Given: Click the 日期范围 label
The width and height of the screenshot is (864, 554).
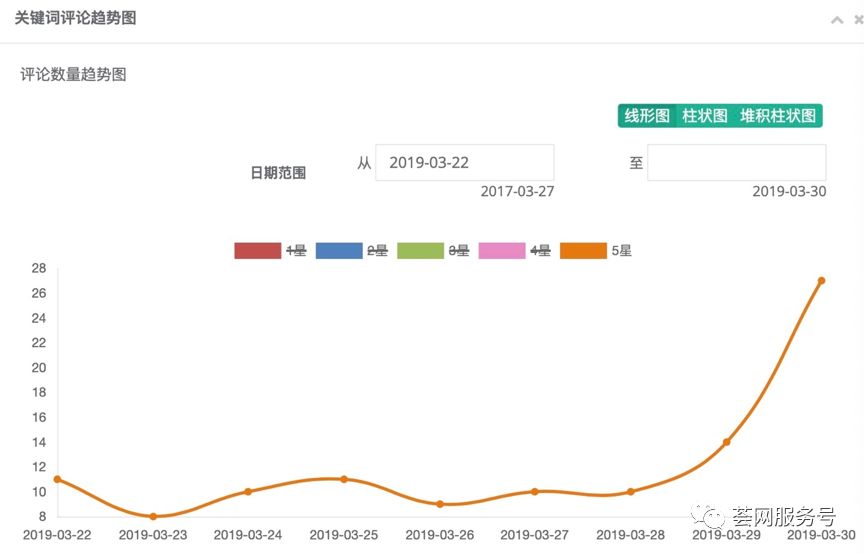Looking at the screenshot, I should 278,173.
